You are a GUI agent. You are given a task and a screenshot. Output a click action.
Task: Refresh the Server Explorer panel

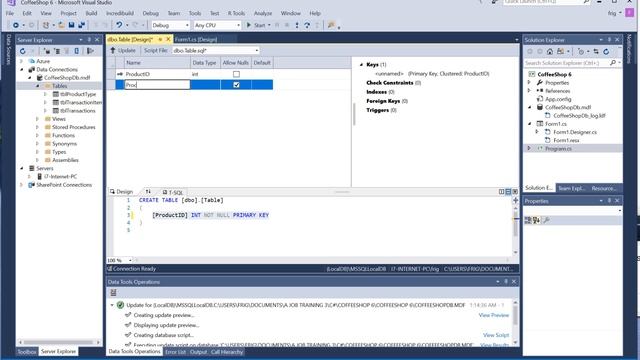23,51
